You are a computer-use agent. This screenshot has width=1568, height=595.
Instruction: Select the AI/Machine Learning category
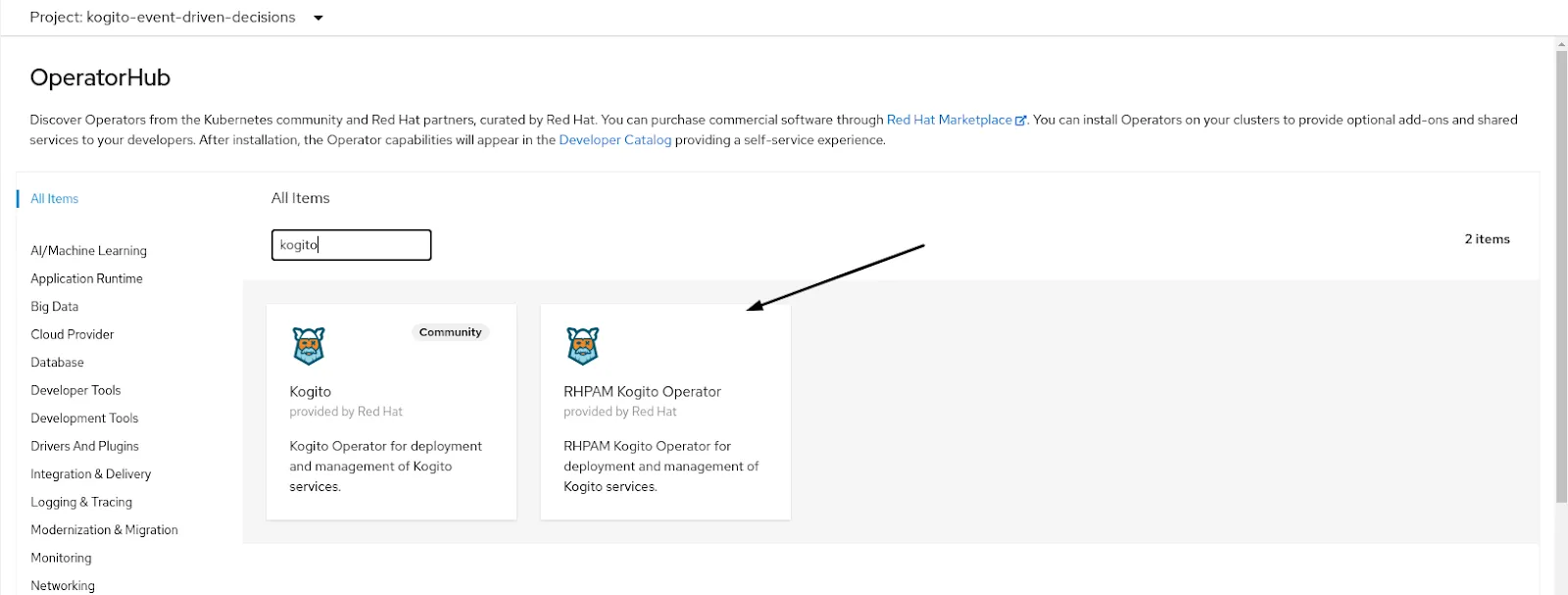click(88, 251)
